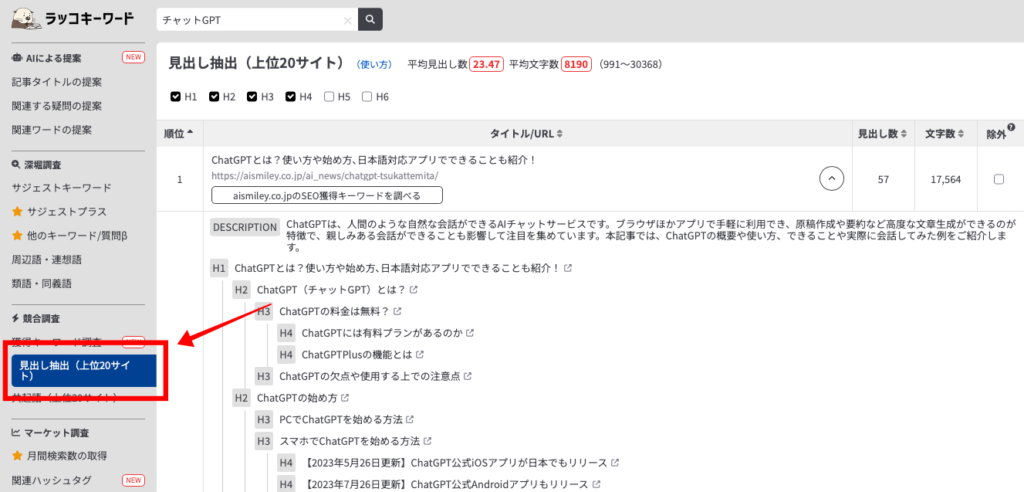
Task: Click star icon beside 月間検索数の取得
Action: coord(17,455)
